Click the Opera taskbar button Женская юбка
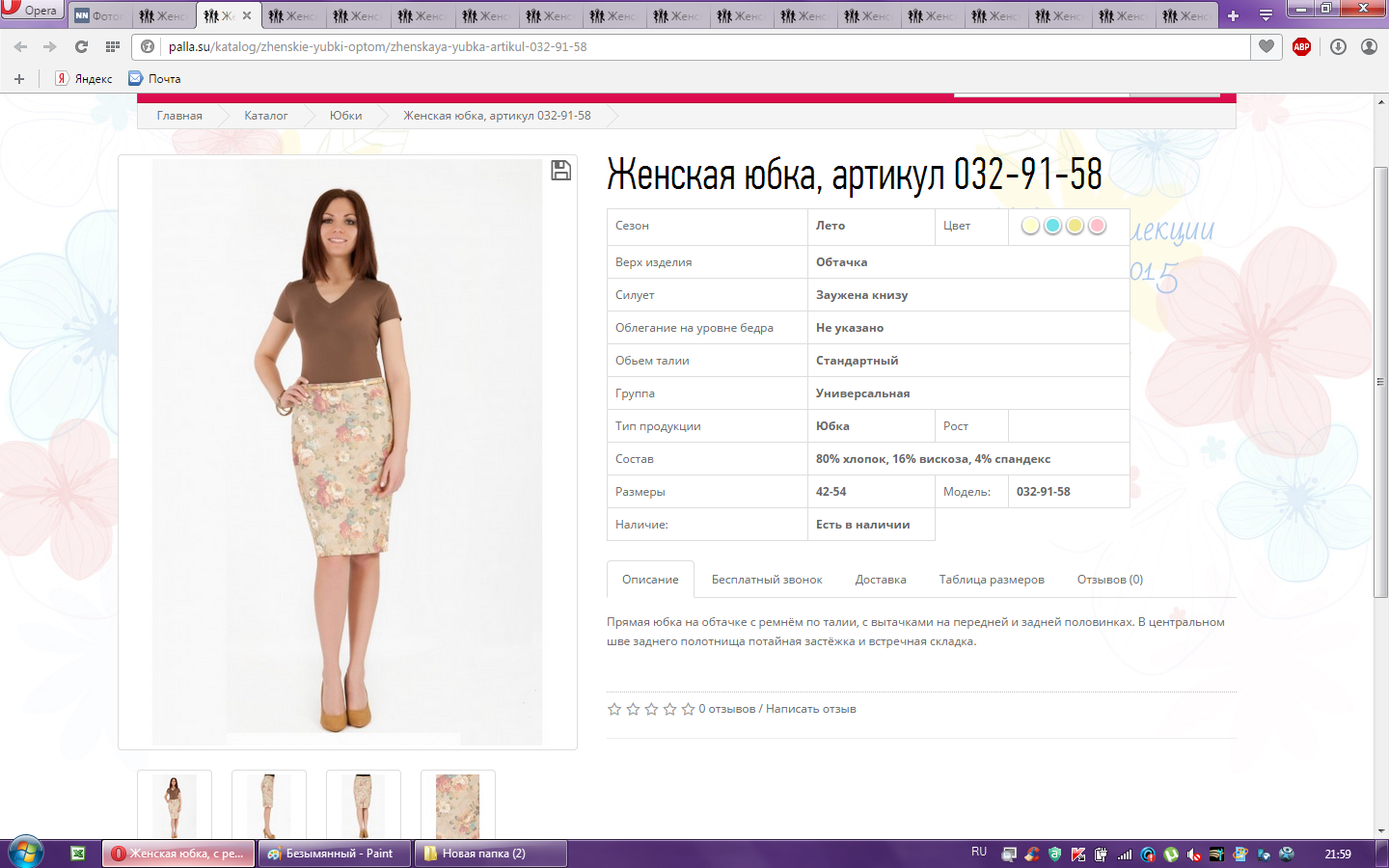This screenshot has height=868, width=1389. point(178,854)
